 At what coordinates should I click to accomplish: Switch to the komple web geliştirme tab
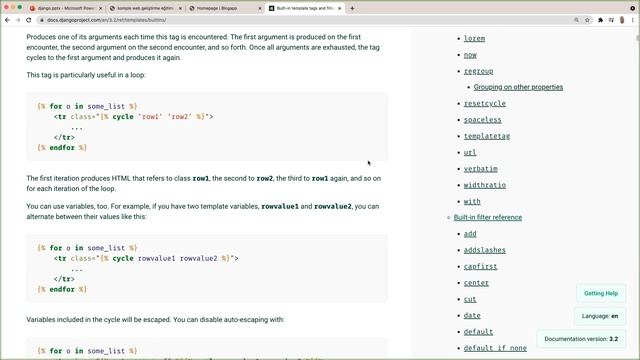[x=145, y=8]
